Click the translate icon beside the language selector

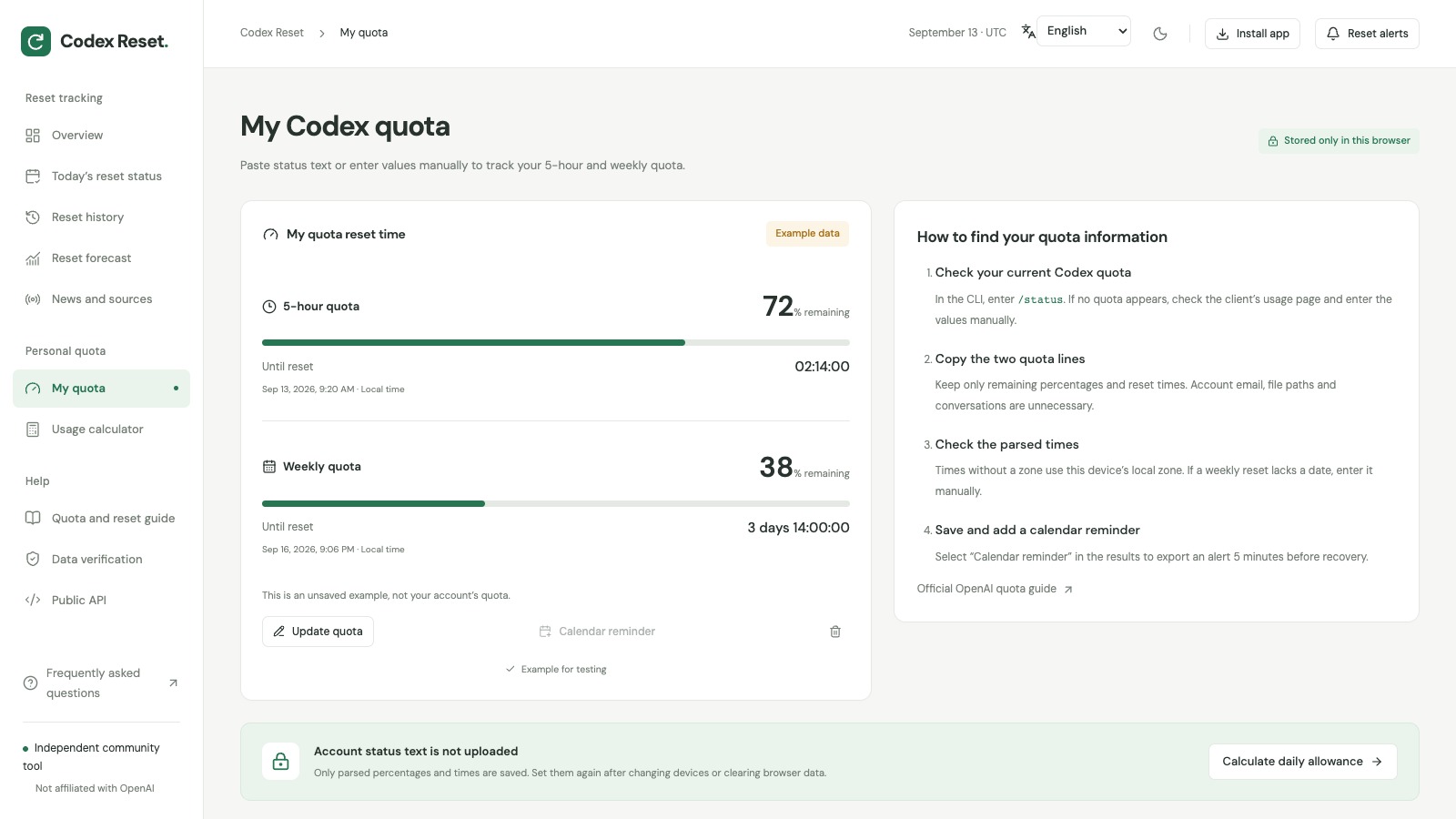[1028, 31]
